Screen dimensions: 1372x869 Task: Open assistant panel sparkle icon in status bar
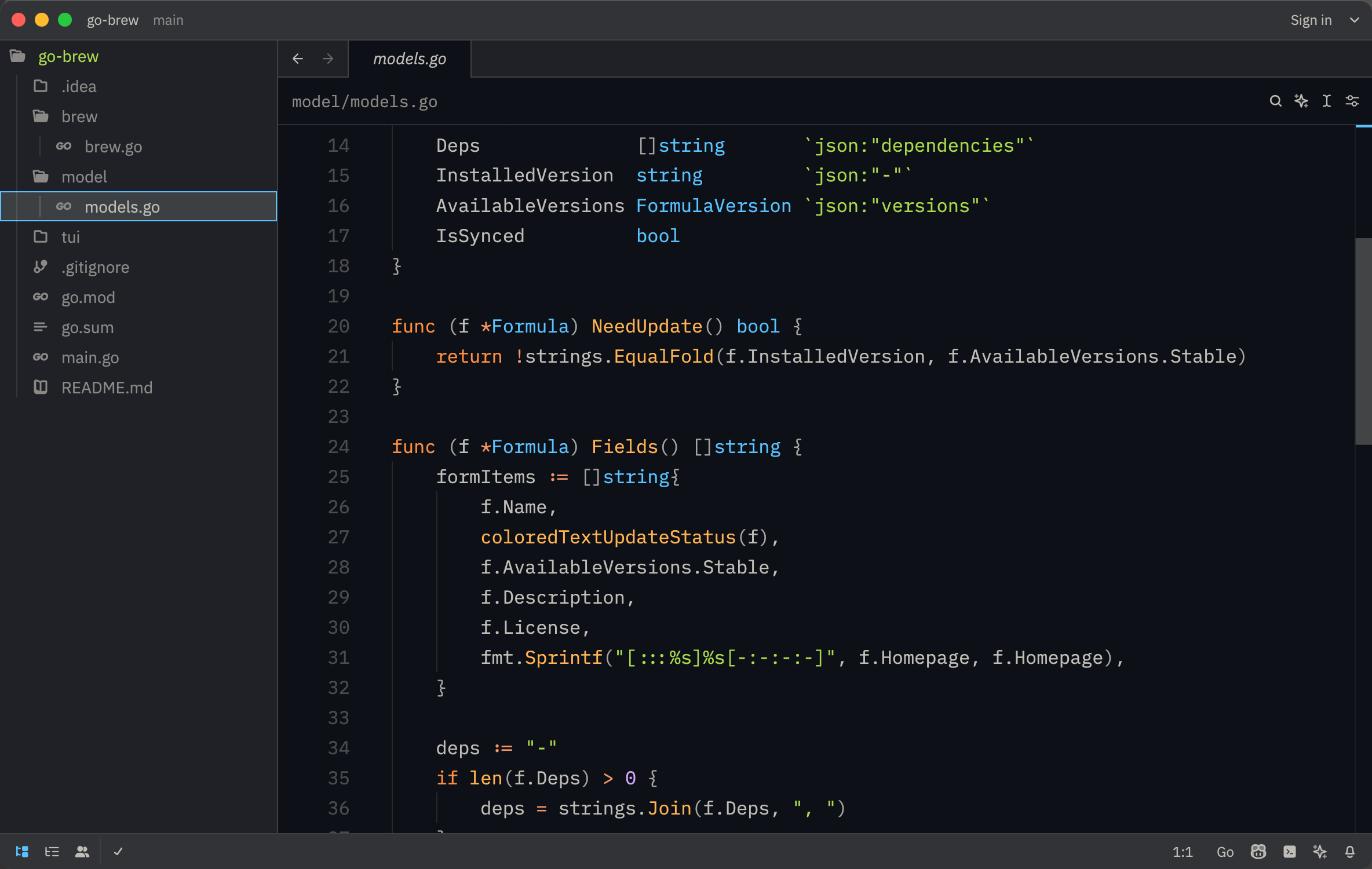coord(1320,851)
